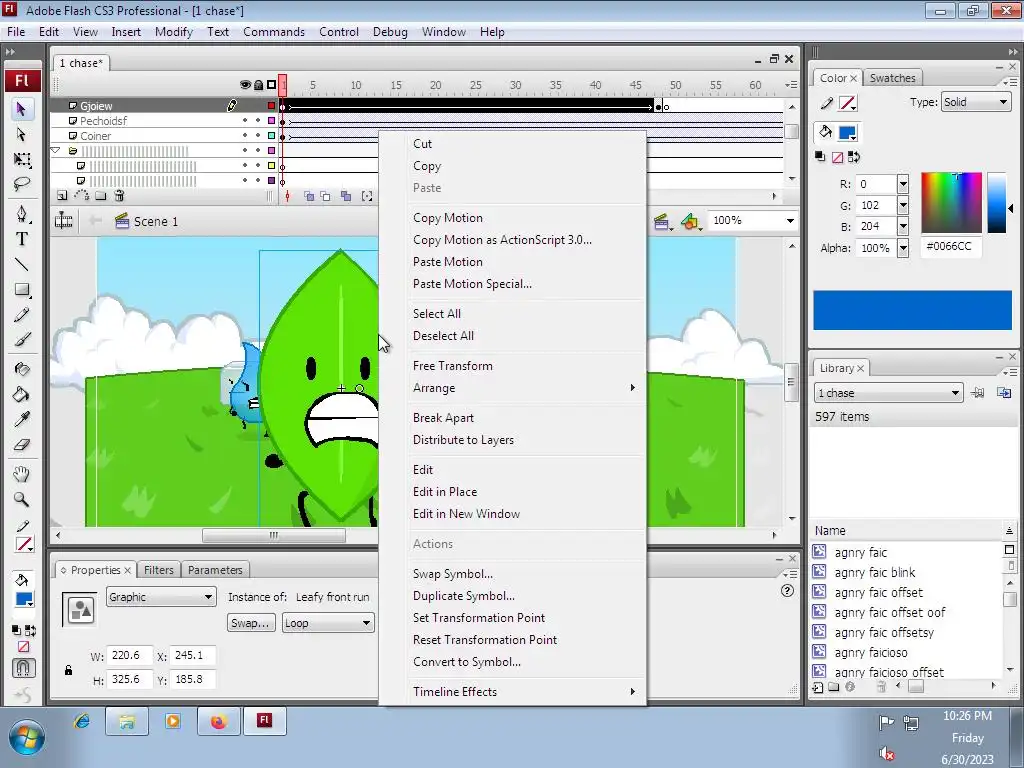Select the Line tool
This screenshot has width=1024, height=768.
pos(22,264)
